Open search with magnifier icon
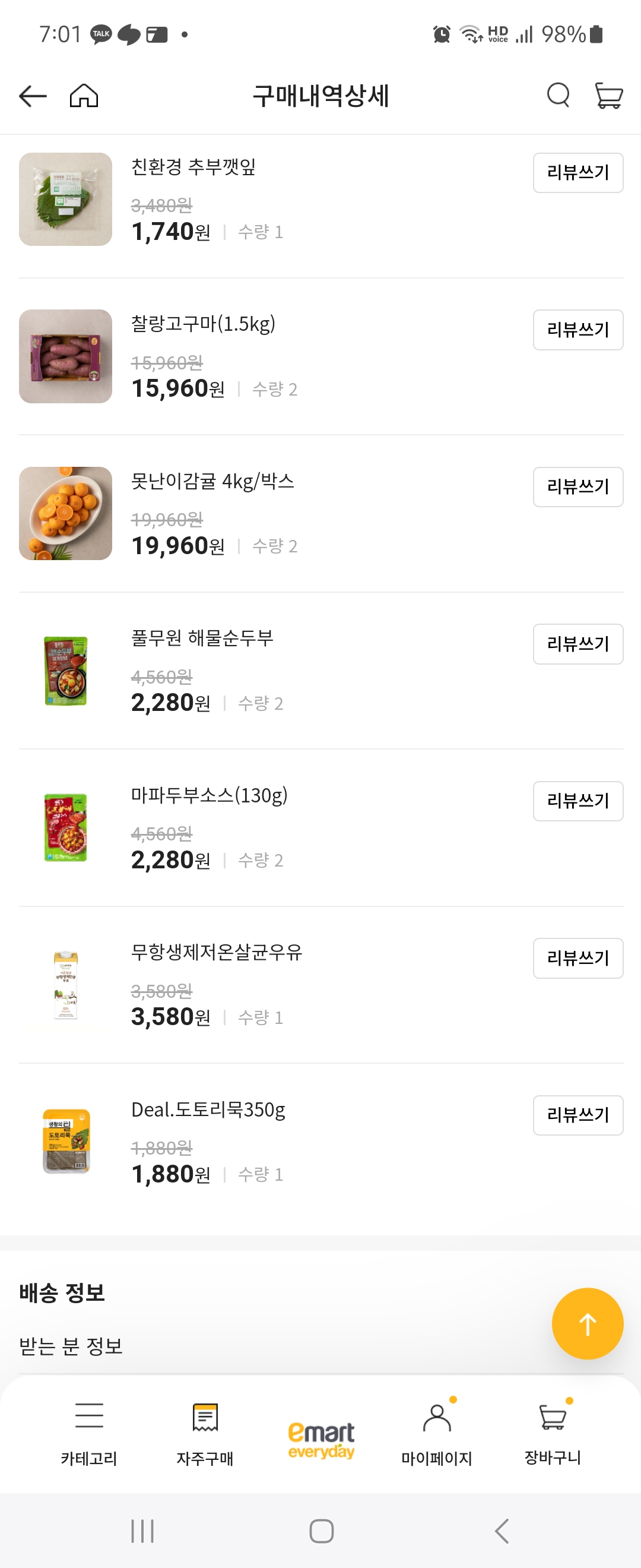Screen dimensions: 641x1568 [x=558, y=96]
